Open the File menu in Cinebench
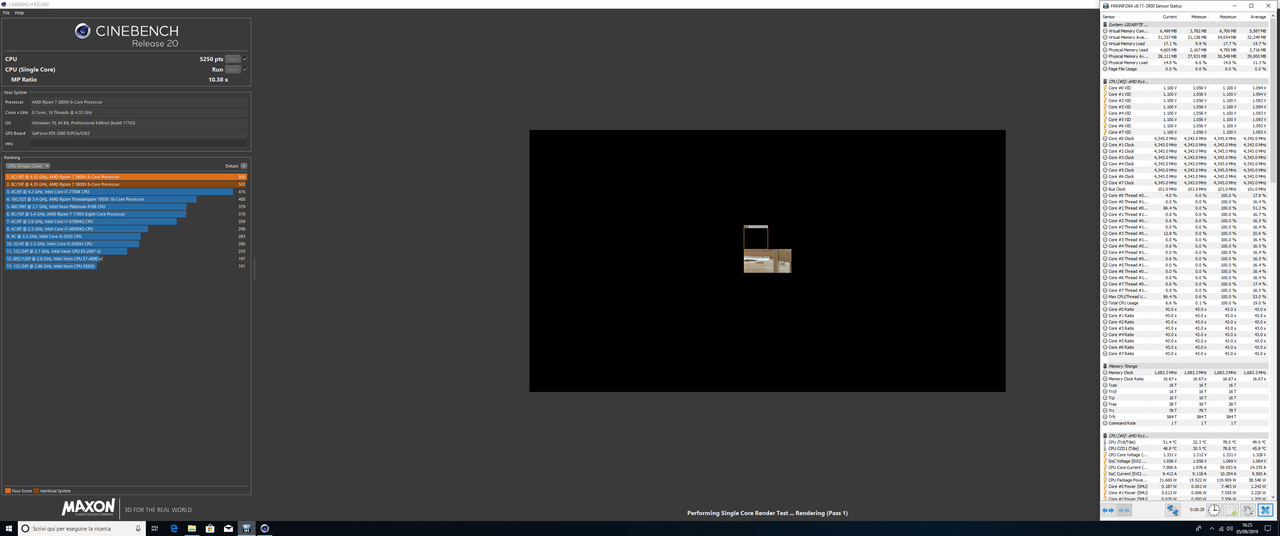1280x536 pixels. pyautogui.click(x=6, y=13)
